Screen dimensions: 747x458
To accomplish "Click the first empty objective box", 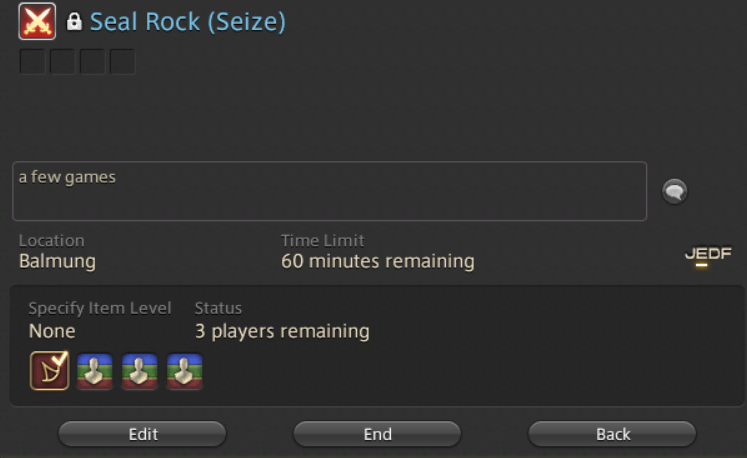I will click(x=32, y=61).
